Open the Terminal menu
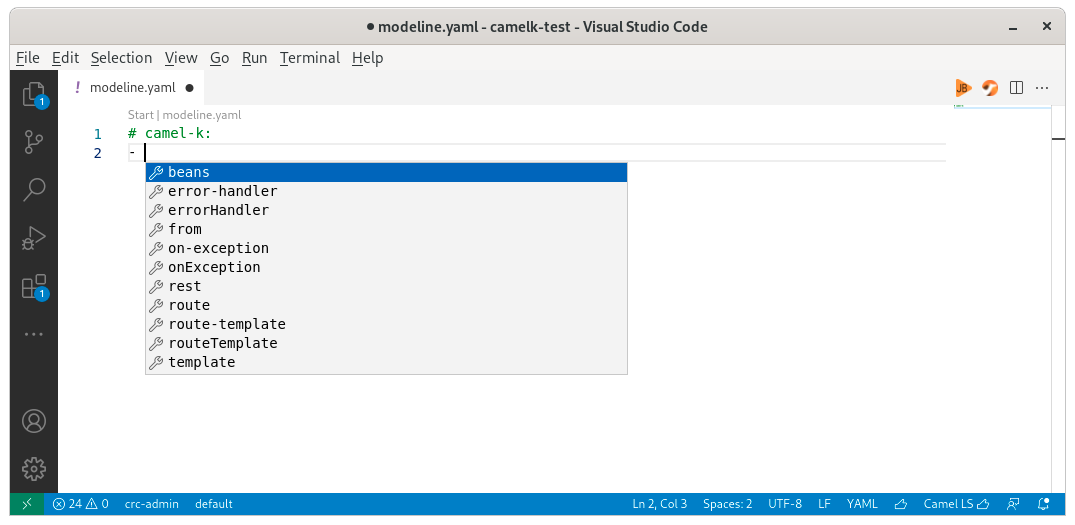Screen dimensions: 1075x525 (x=309, y=58)
